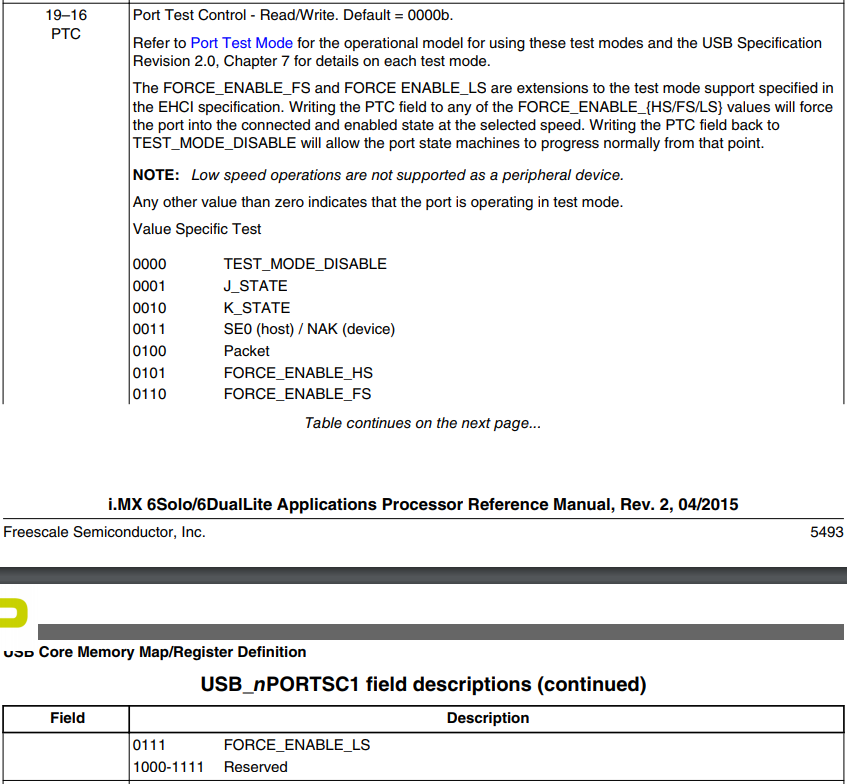Click 'FORCE_ENABLE_FS' in the value list
The height and width of the screenshot is (784, 847).
pyautogui.click(x=297, y=394)
